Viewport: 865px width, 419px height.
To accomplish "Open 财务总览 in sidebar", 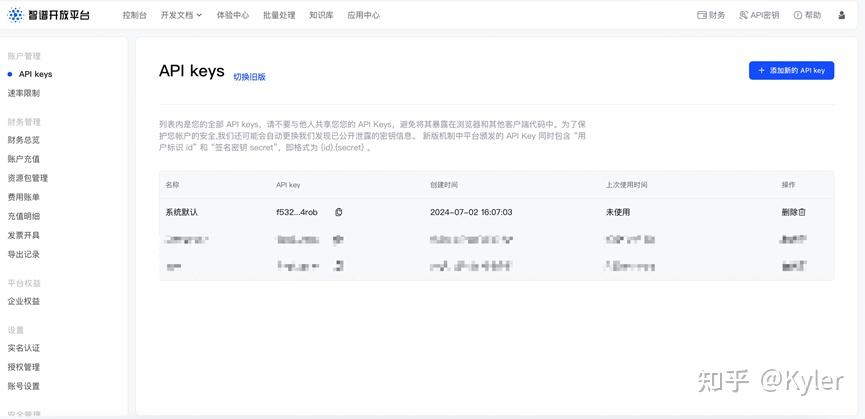I will pyautogui.click(x=24, y=140).
